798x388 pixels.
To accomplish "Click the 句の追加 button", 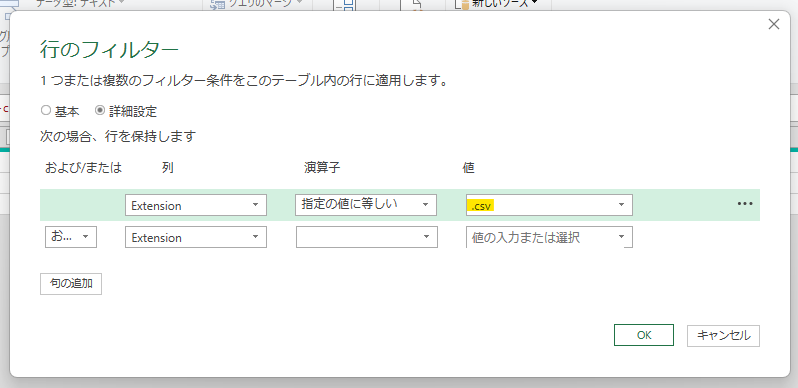I will click(x=71, y=284).
